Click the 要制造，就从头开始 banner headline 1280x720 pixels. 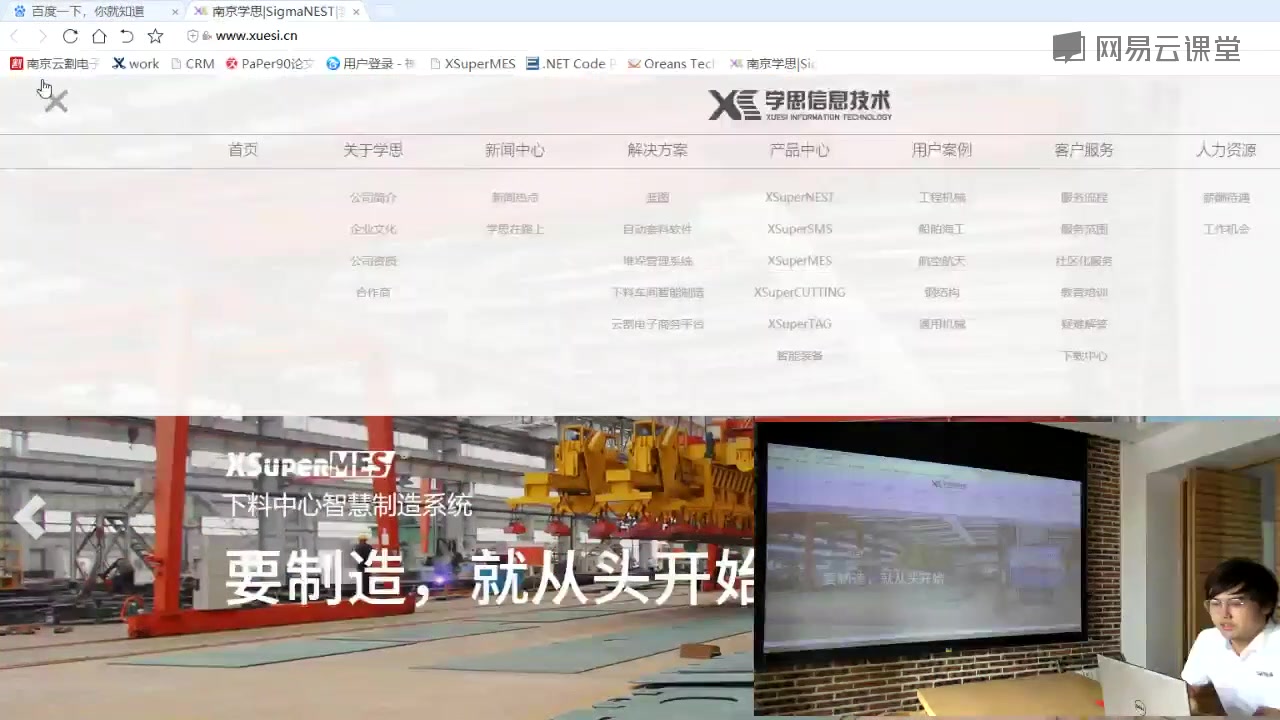click(490, 577)
